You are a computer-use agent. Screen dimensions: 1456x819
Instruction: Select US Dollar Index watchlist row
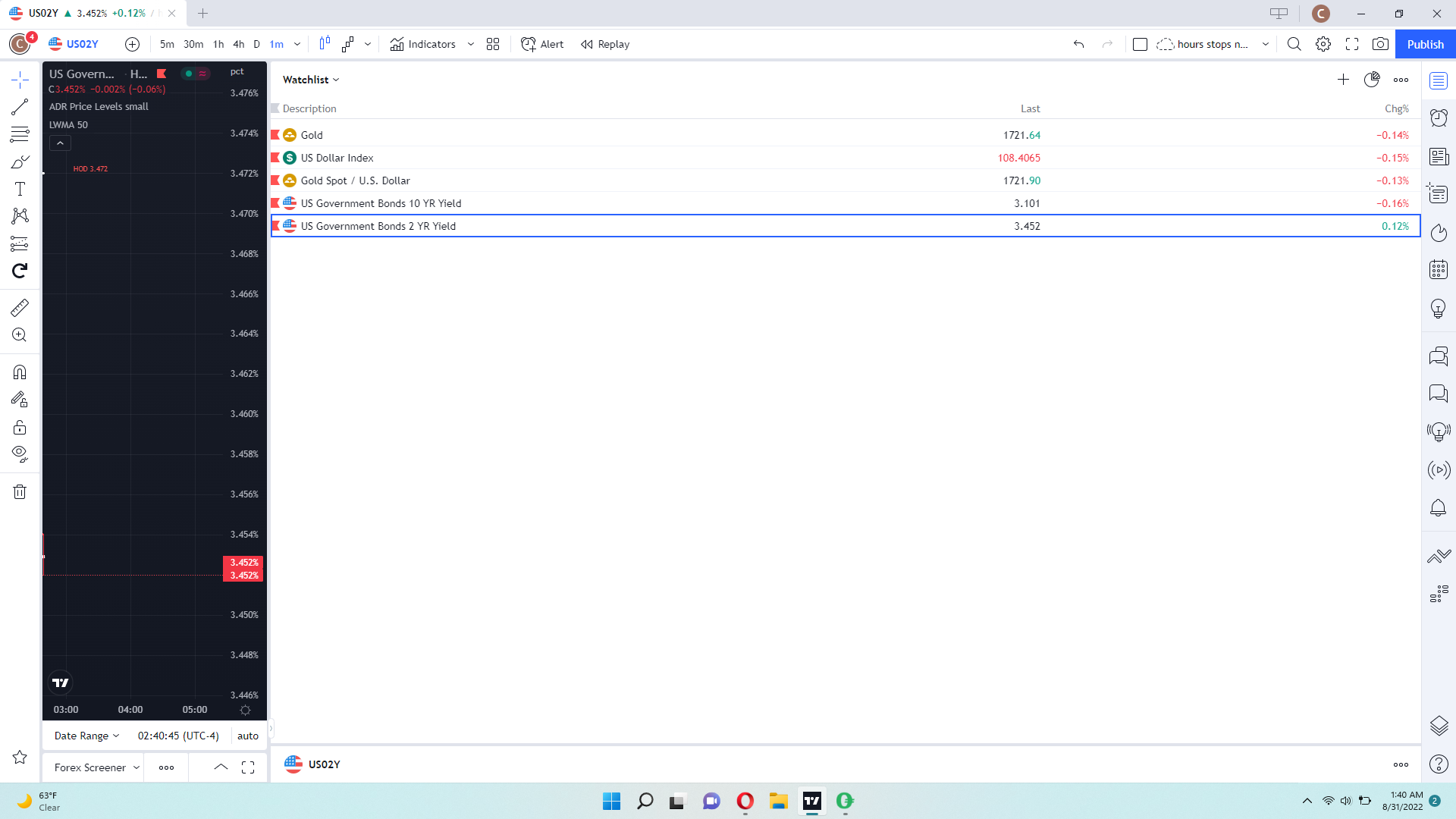pyautogui.click(x=337, y=158)
